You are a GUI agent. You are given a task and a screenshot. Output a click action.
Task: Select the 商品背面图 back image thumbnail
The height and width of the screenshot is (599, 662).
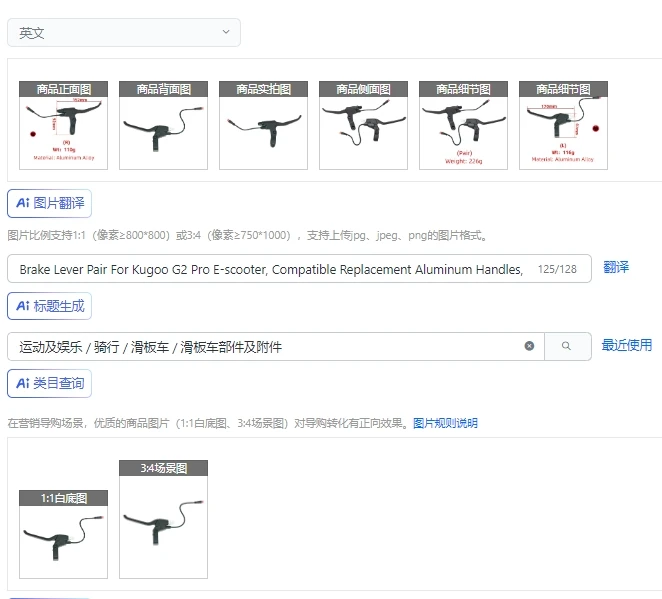pos(163,125)
